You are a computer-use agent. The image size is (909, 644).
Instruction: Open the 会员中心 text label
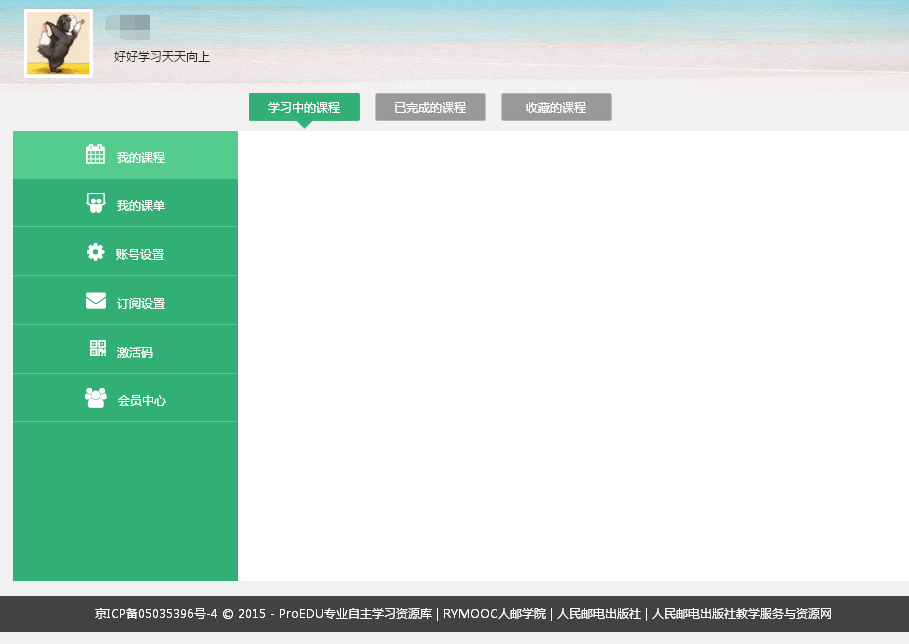(x=141, y=401)
